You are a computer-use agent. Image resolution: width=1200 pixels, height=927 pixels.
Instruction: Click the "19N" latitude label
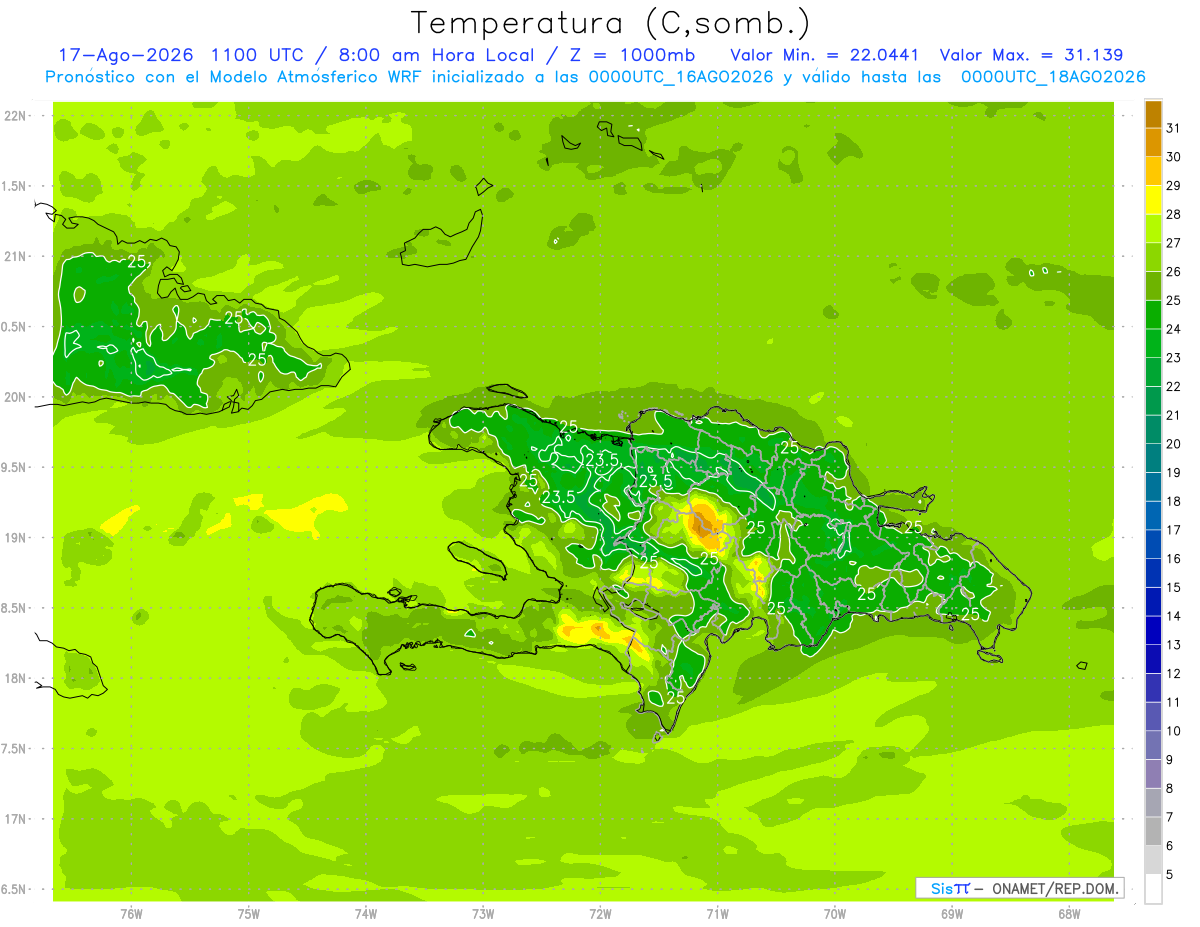click(15, 538)
